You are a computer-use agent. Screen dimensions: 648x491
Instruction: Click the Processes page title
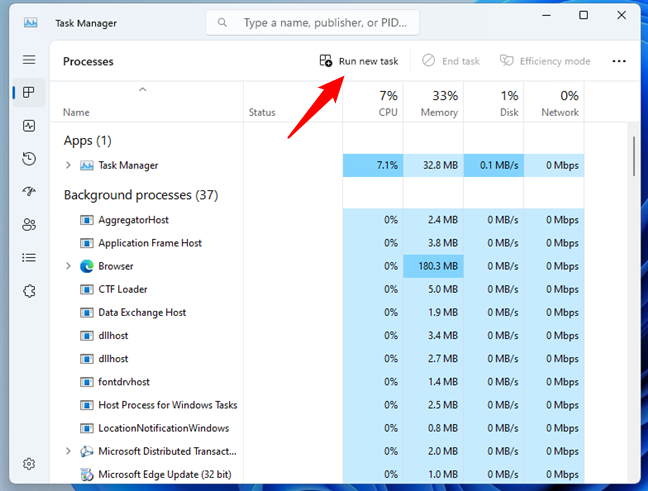(x=88, y=62)
